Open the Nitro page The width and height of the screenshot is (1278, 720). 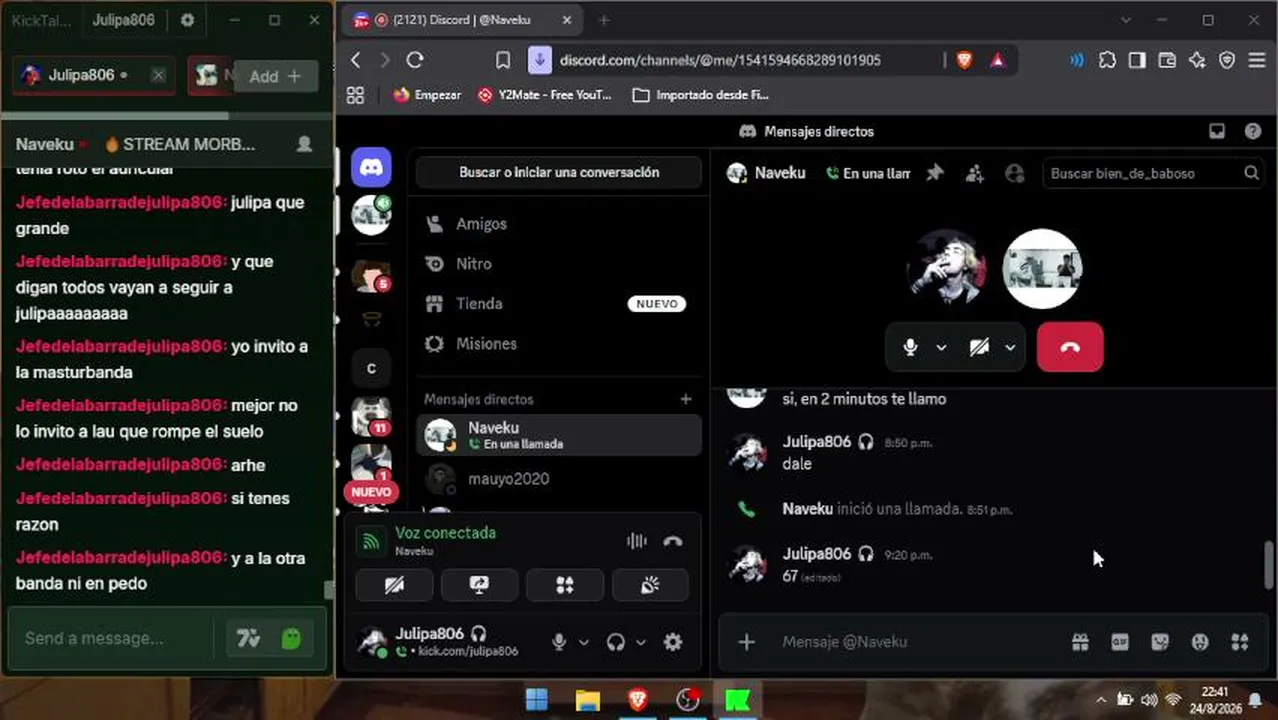click(x=558, y=264)
